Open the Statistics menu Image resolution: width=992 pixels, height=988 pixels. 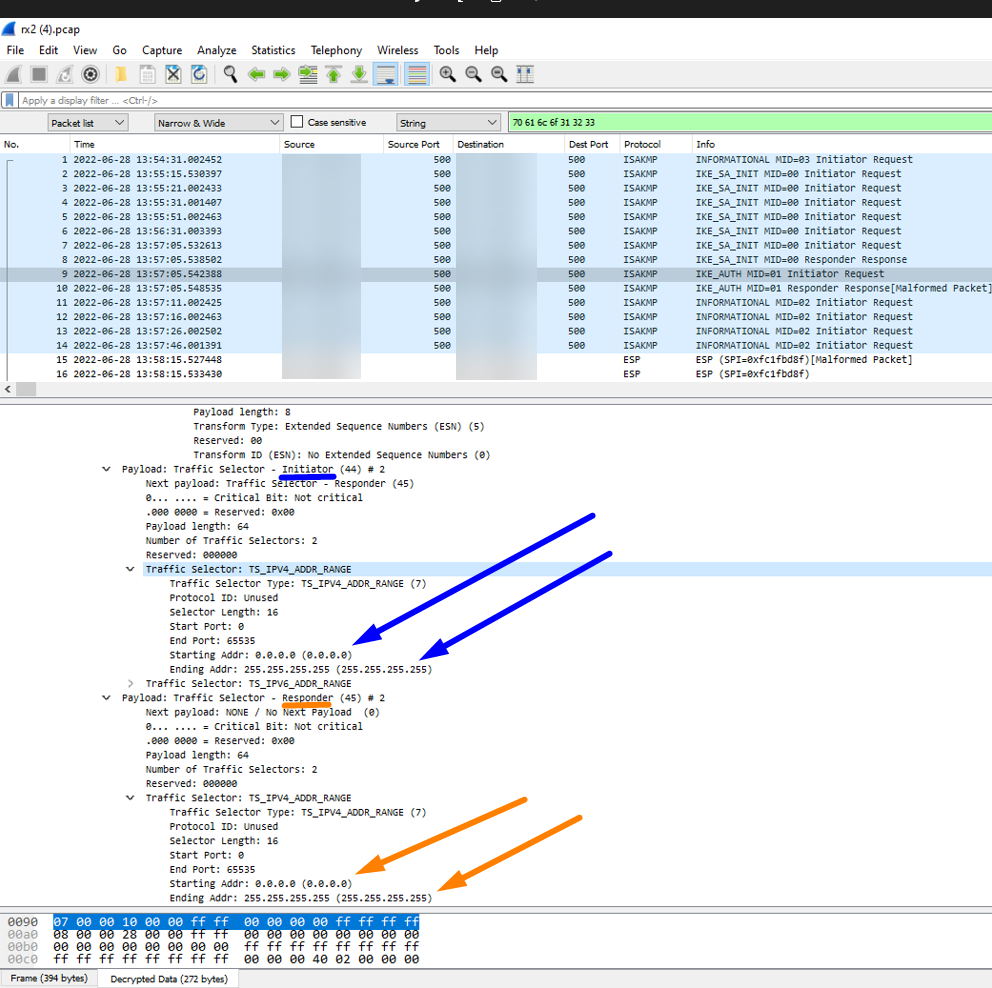[x=273, y=50]
